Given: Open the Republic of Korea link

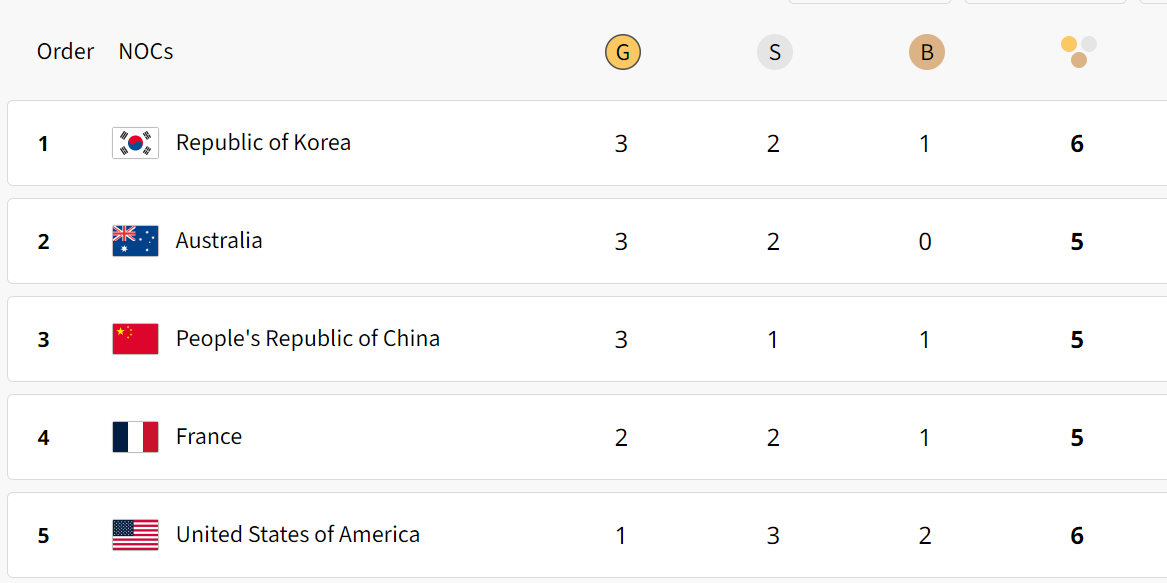Looking at the screenshot, I should [x=263, y=142].
